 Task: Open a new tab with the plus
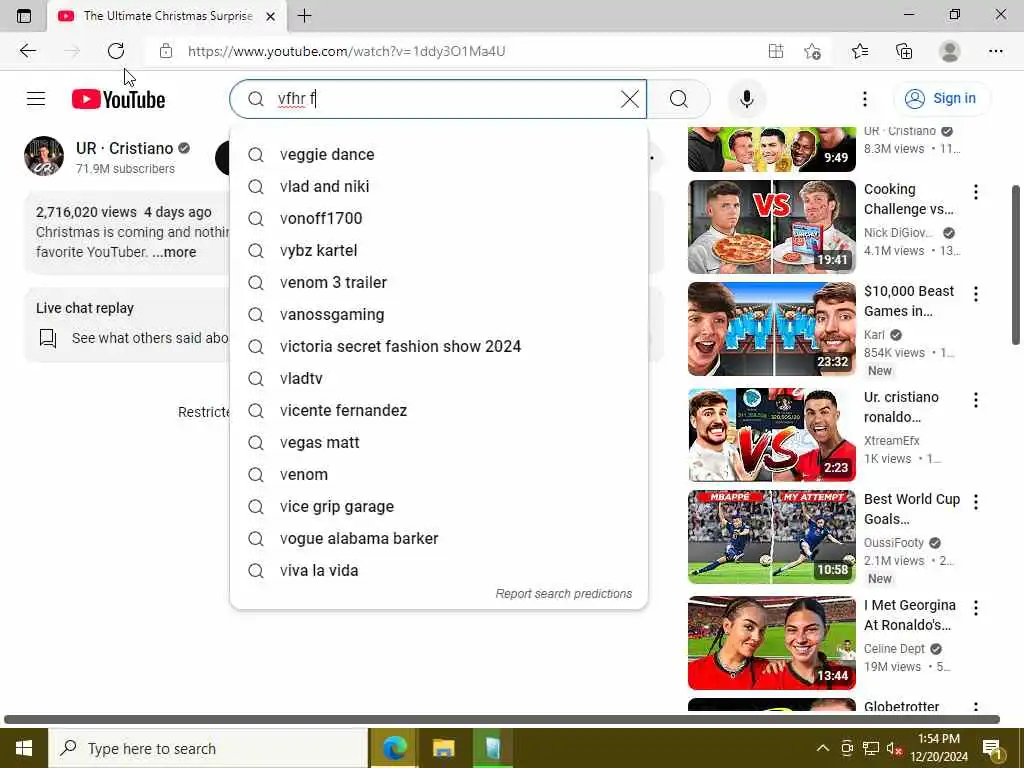304,16
